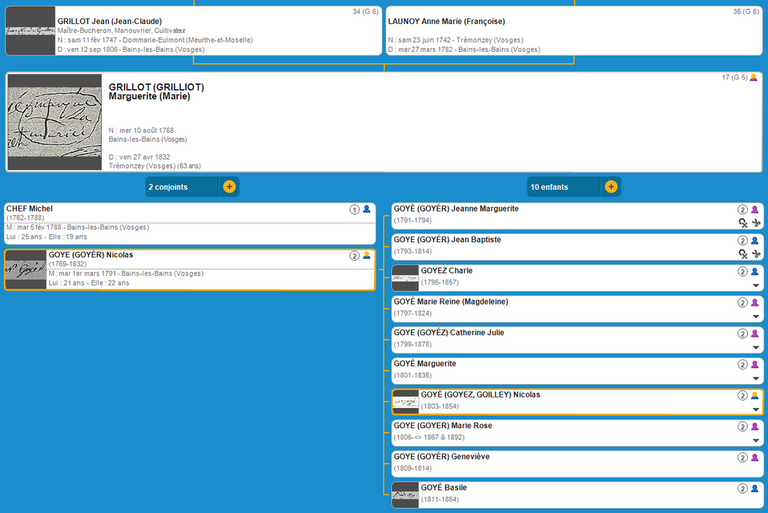Click the blue person icon for Chef Michel
Viewport: 768px width, 513px height.
(x=367, y=209)
